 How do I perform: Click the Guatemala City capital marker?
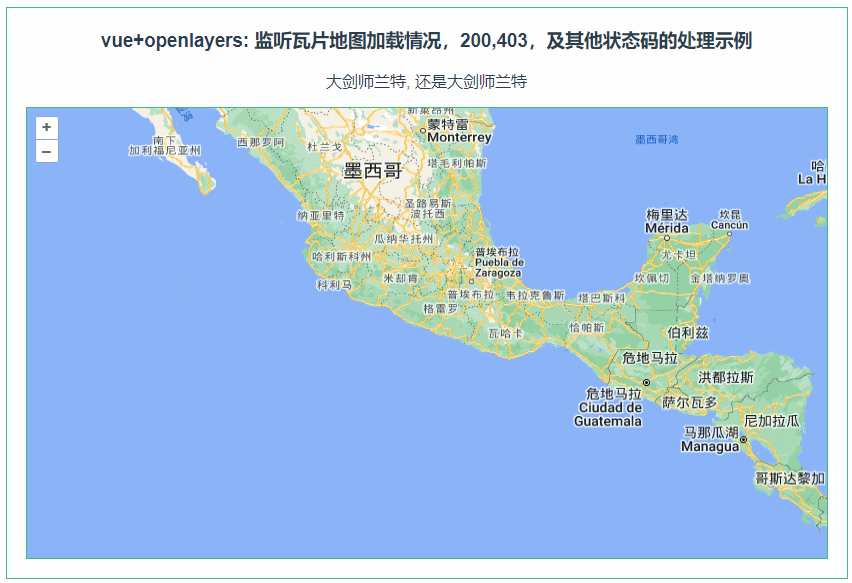(x=647, y=383)
